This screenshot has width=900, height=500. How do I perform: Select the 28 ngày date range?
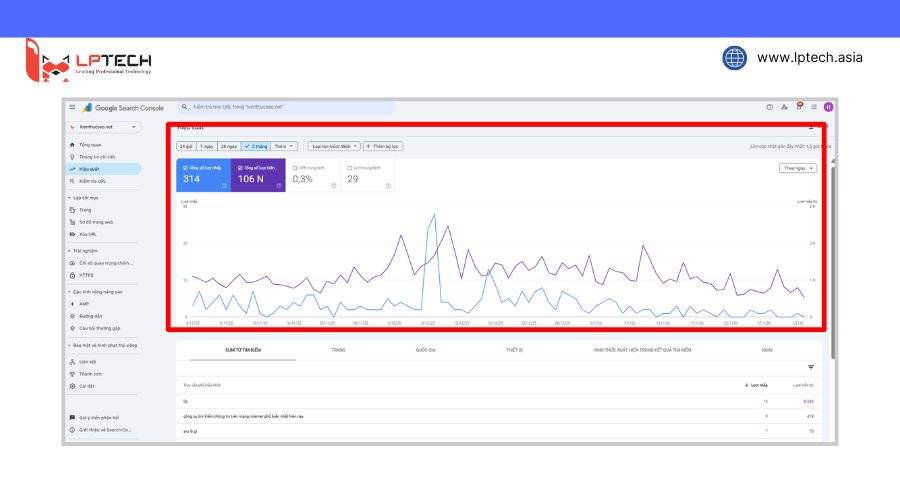(x=229, y=146)
